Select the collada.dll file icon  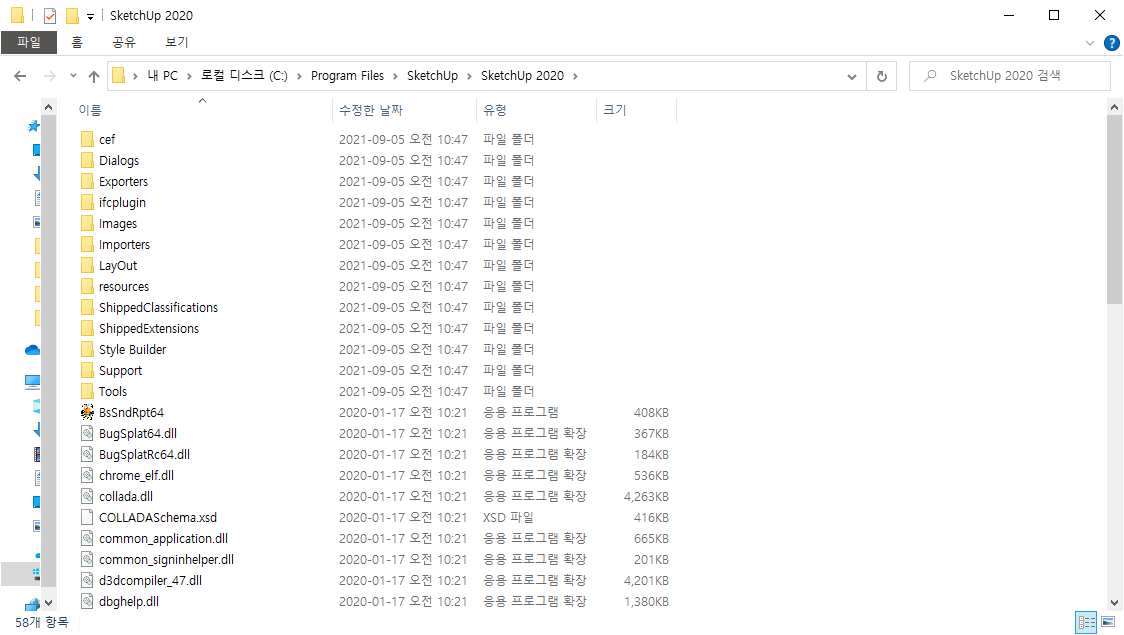tap(87, 496)
